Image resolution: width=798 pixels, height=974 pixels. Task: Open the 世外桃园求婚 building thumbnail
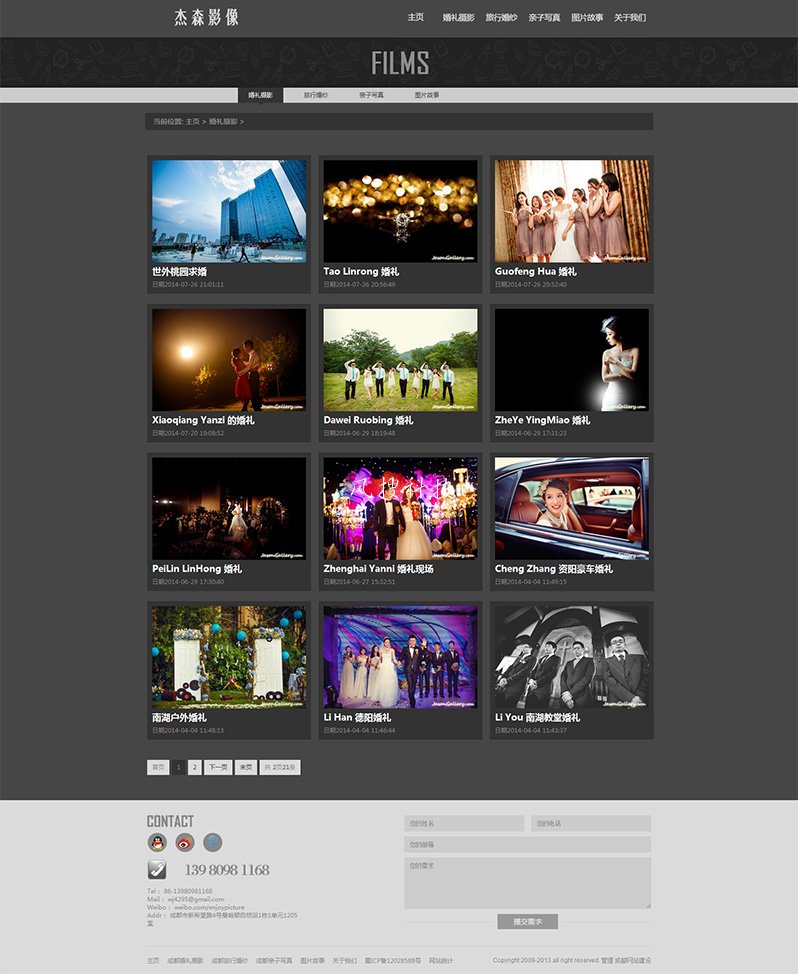pos(229,211)
